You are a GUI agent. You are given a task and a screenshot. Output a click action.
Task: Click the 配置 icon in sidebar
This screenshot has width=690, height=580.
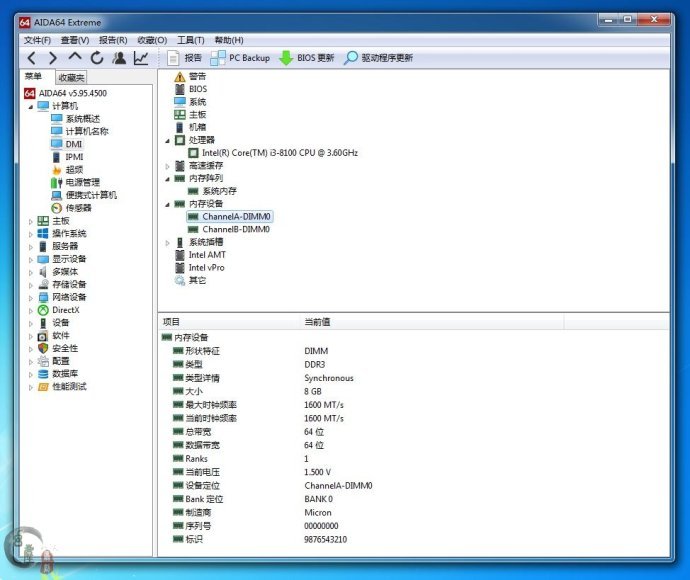[x=43, y=361]
